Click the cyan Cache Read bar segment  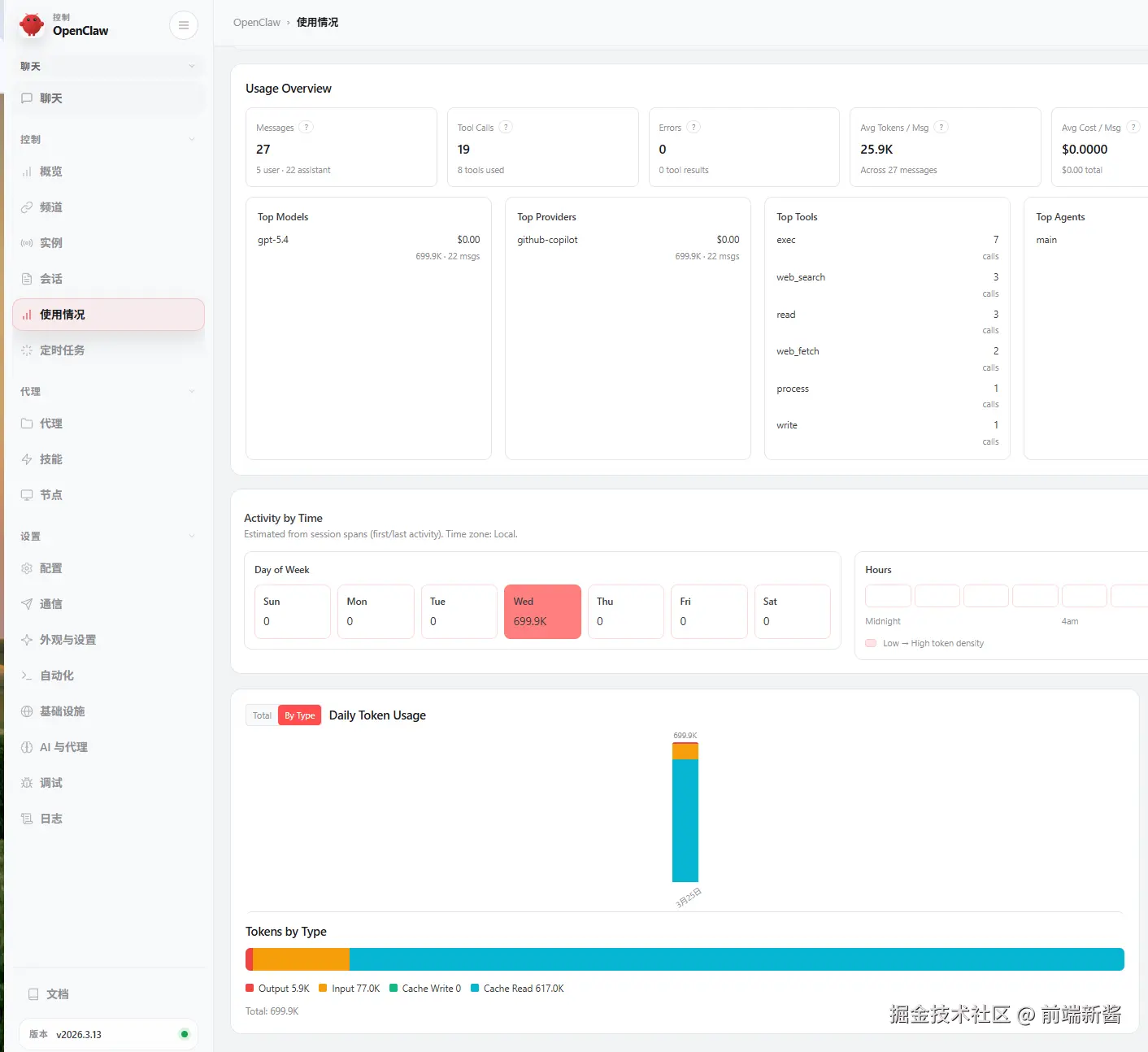click(736, 959)
